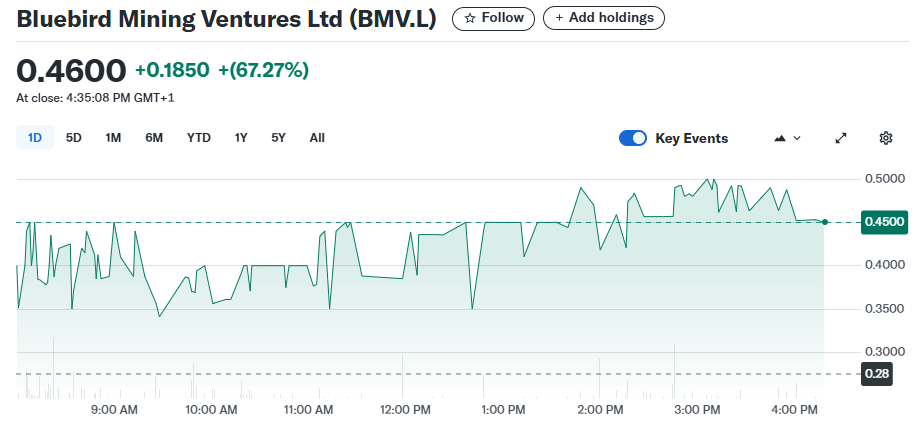Click the 0.5000 y-axis label
Image resolution: width=924 pixels, height=426 pixels.
[884, 179]
